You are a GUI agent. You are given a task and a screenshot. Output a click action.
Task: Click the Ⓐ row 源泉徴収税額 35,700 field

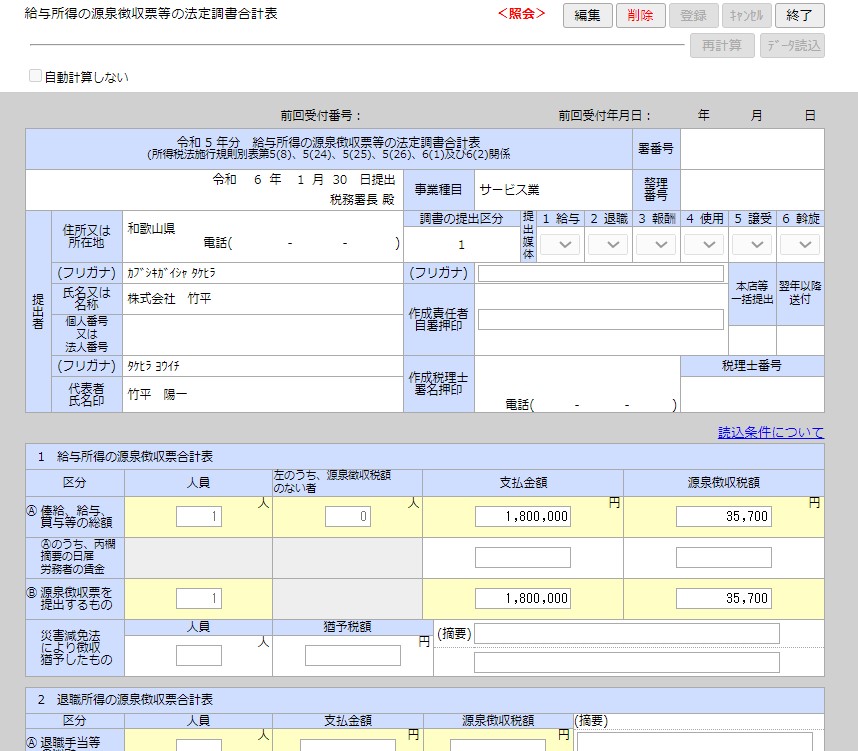point(723,516)
